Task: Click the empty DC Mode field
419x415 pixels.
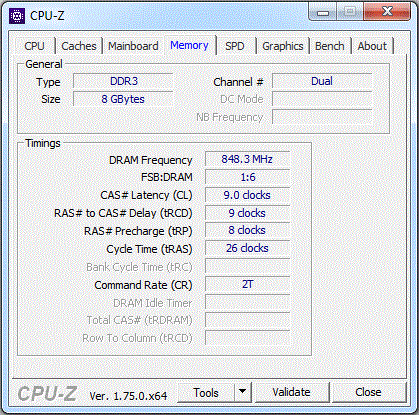Action: pos(322,99)
